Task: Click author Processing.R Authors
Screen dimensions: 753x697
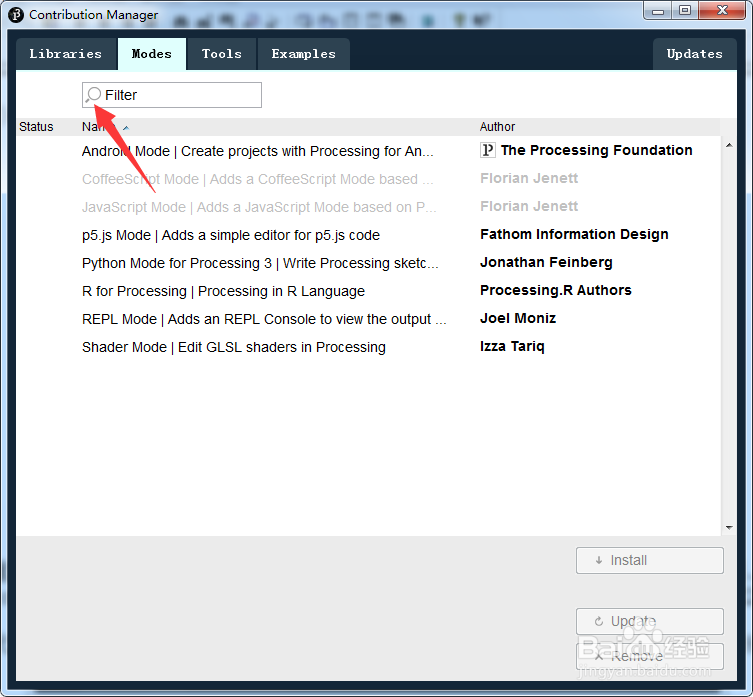Action: (556, 290)
